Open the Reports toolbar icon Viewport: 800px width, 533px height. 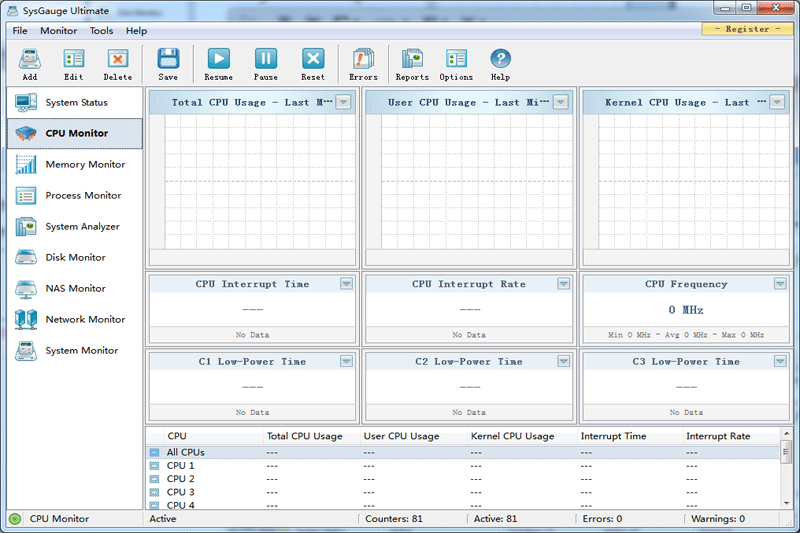point(412,64)
